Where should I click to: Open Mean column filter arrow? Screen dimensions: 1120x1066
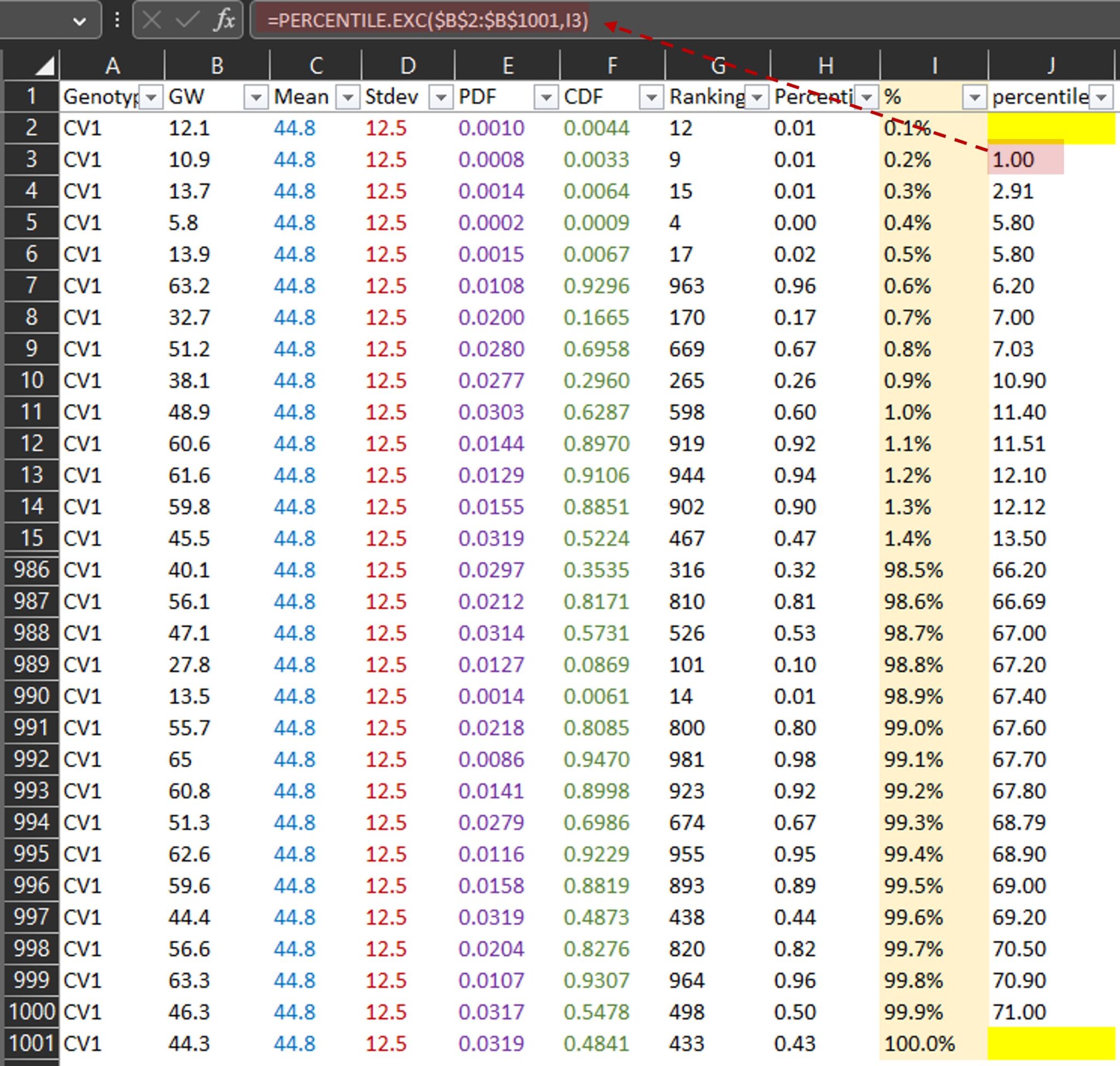coord(348,98)
